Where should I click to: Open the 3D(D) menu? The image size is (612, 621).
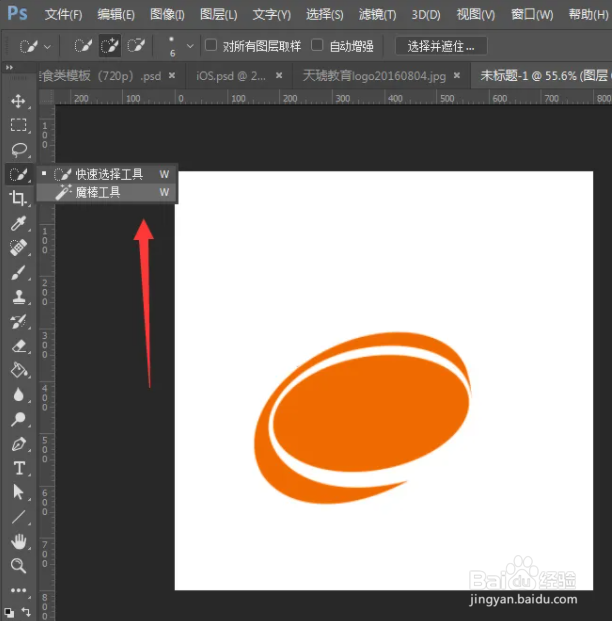[426, 15]
